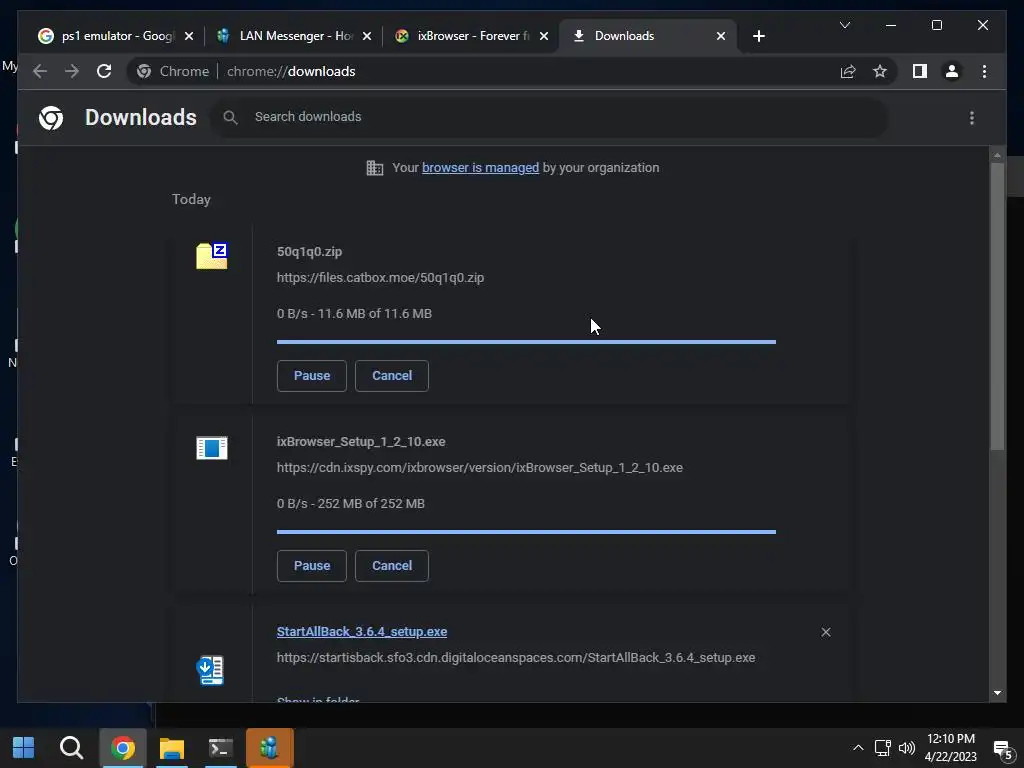Click the 50q1q0.zip file icon

point(212,255)
